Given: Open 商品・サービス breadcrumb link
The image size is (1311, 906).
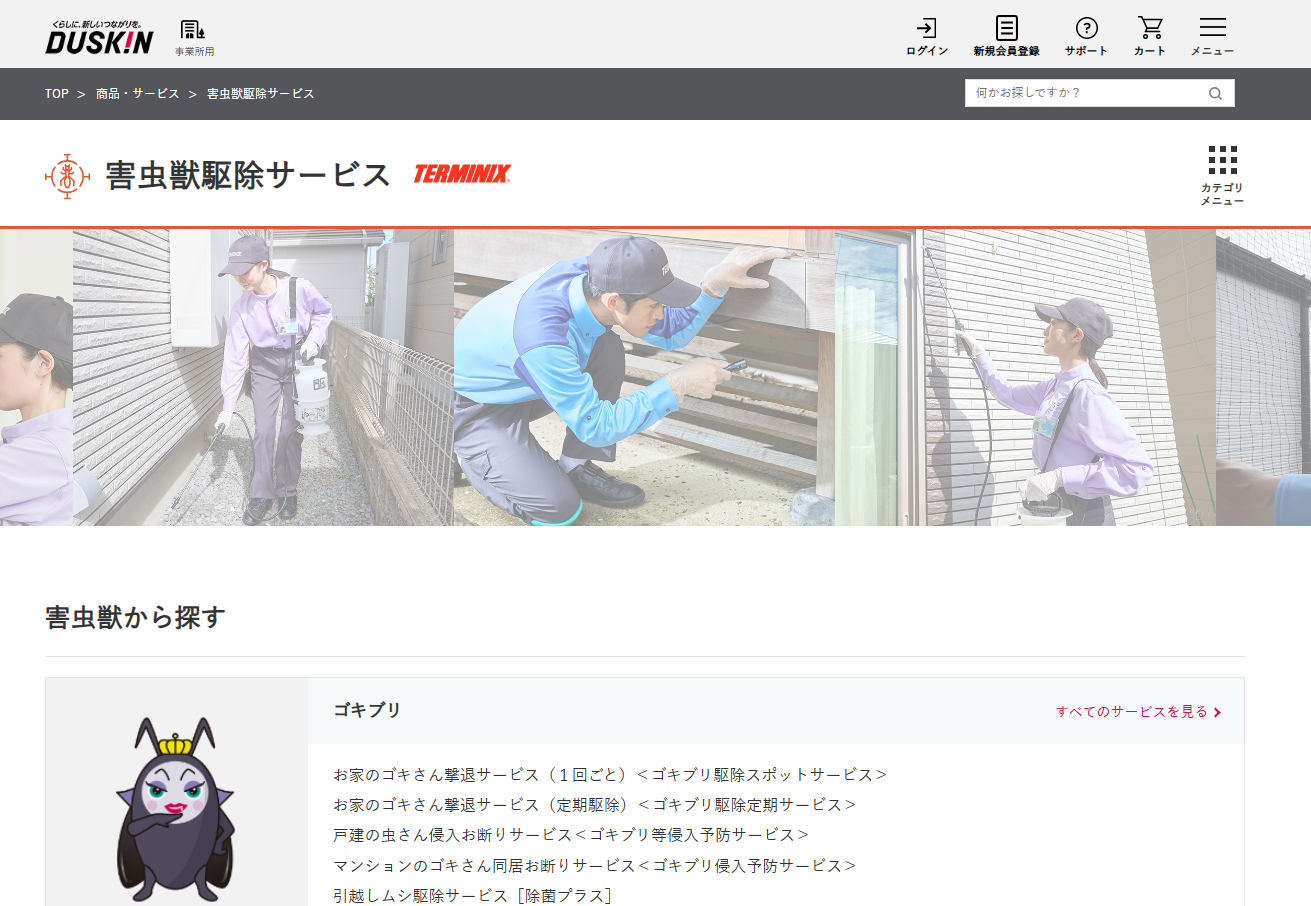Looking at the screenshot, I should (138, 93).
